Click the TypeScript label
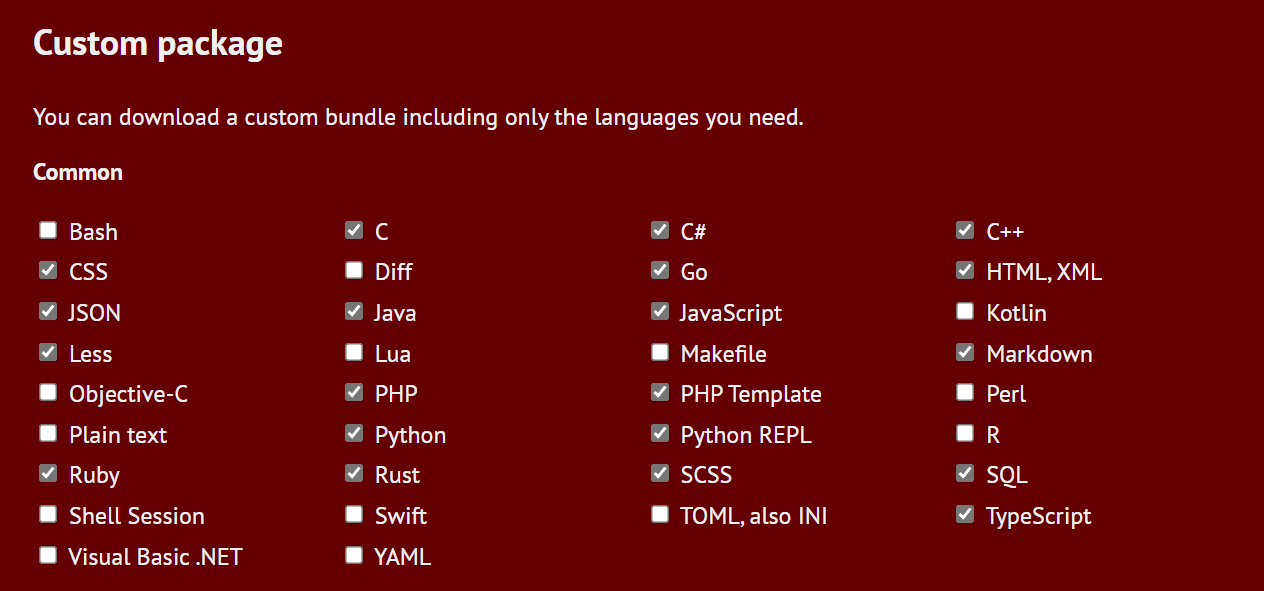 coord(1038,516)
